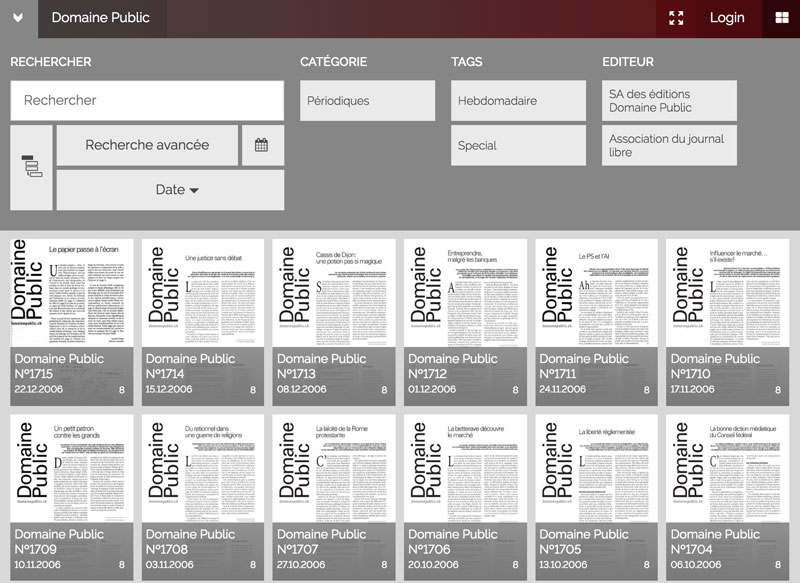
Task: Open the Domaine Public header title
Action: (101, 18)
